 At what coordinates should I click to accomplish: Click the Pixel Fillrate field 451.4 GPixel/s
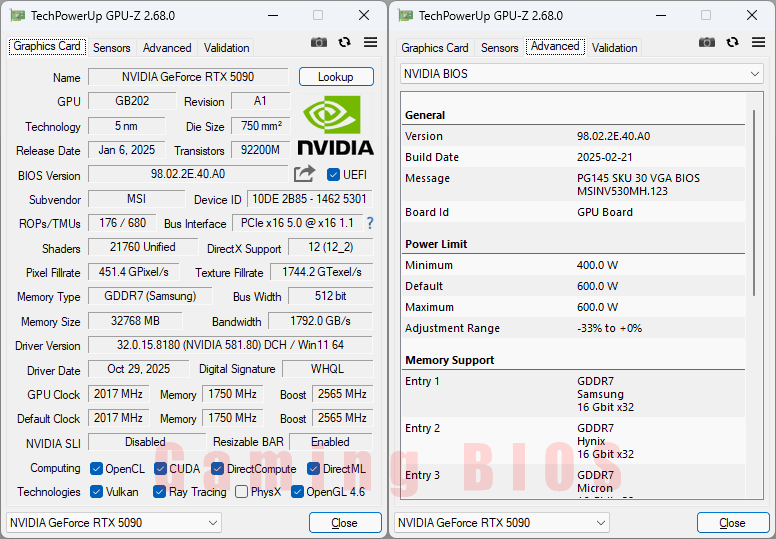click(134, 272)
